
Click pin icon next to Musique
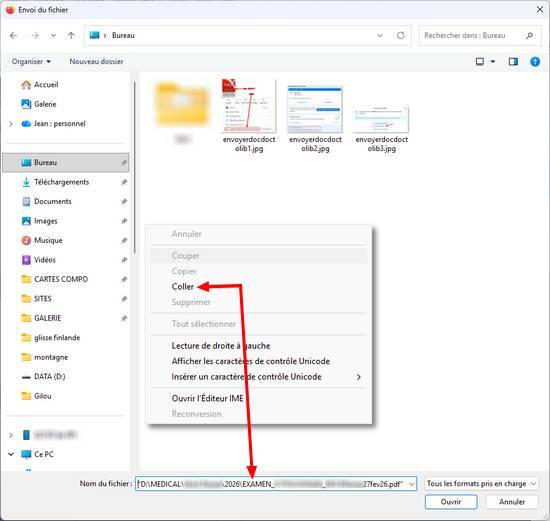(124, 240)
